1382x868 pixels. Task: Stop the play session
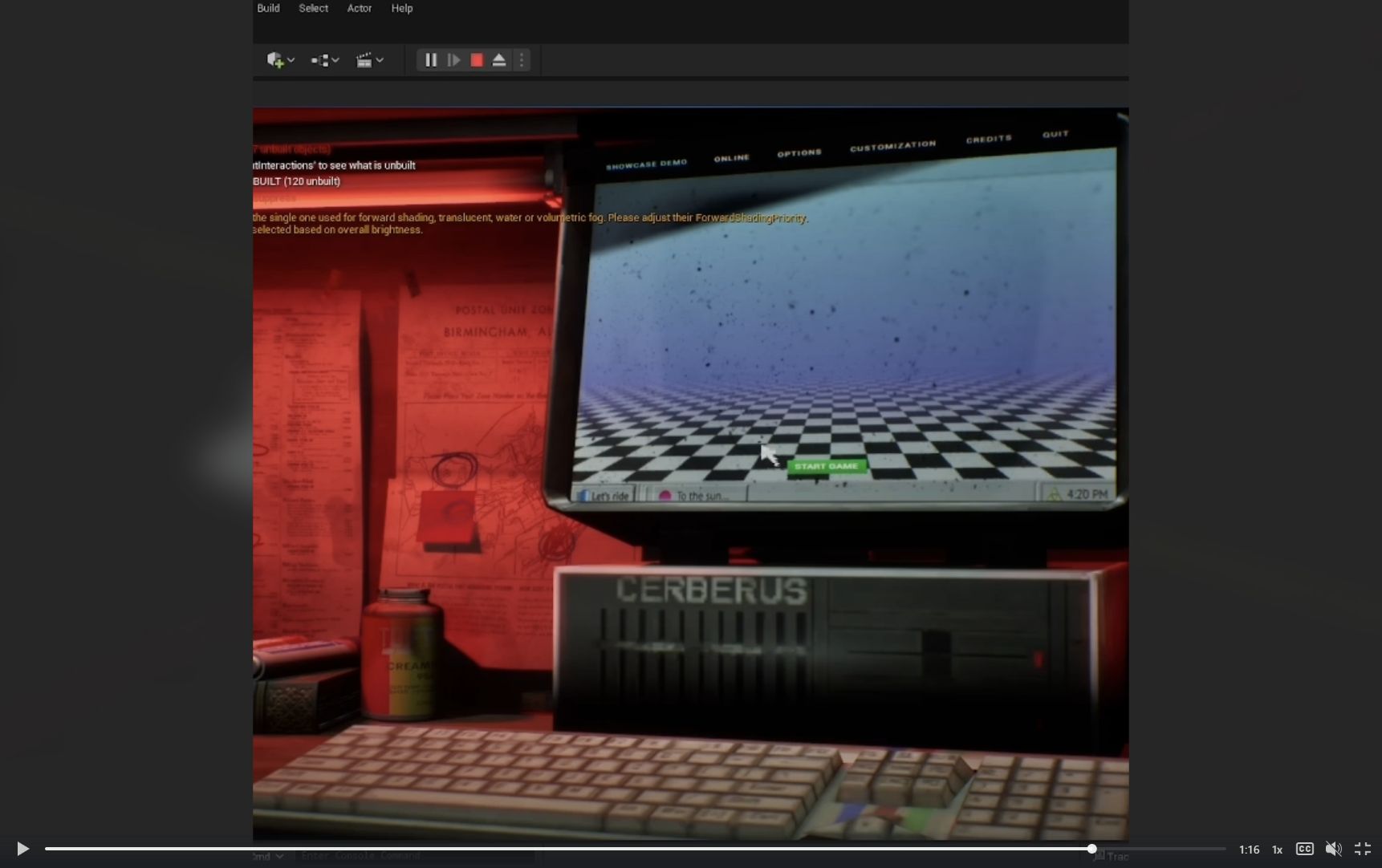pyautogui.click(x=477, y=60)
